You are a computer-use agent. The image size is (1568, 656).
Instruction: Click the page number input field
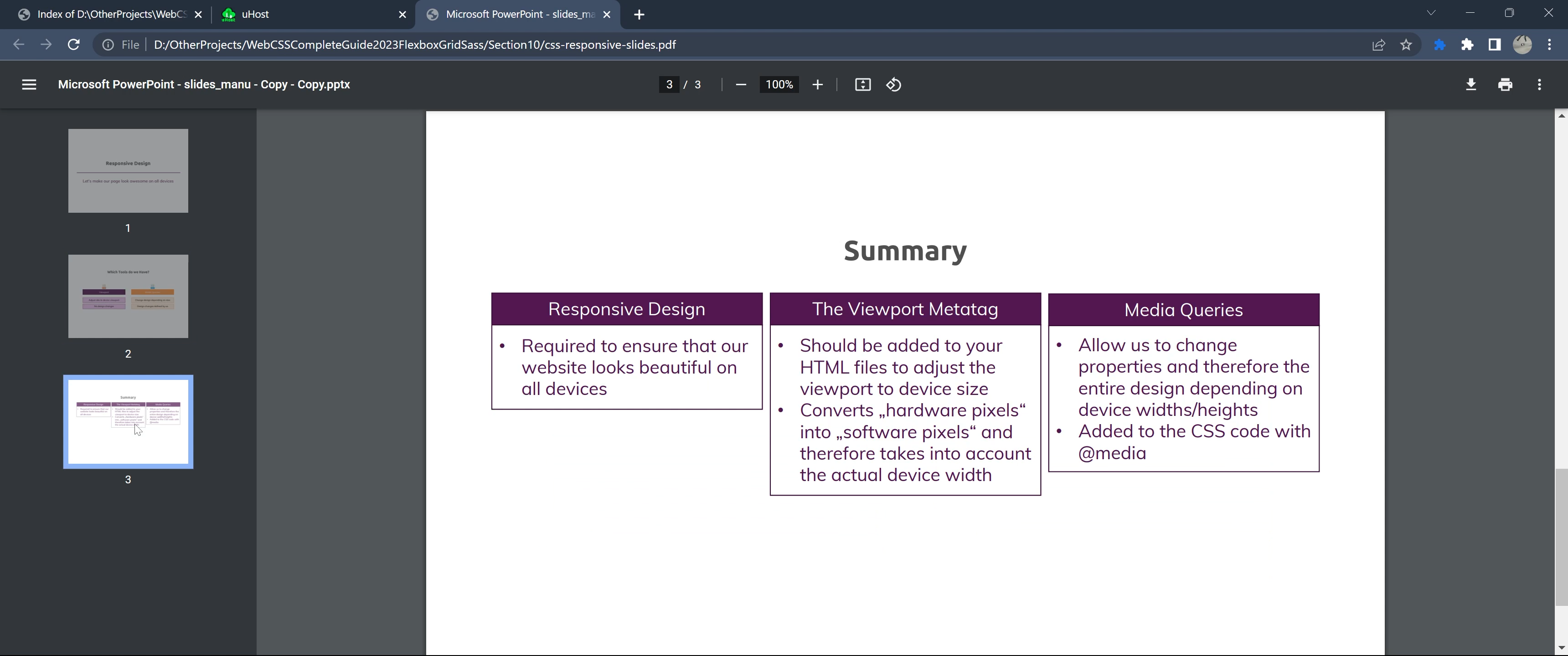coord(669,85)
